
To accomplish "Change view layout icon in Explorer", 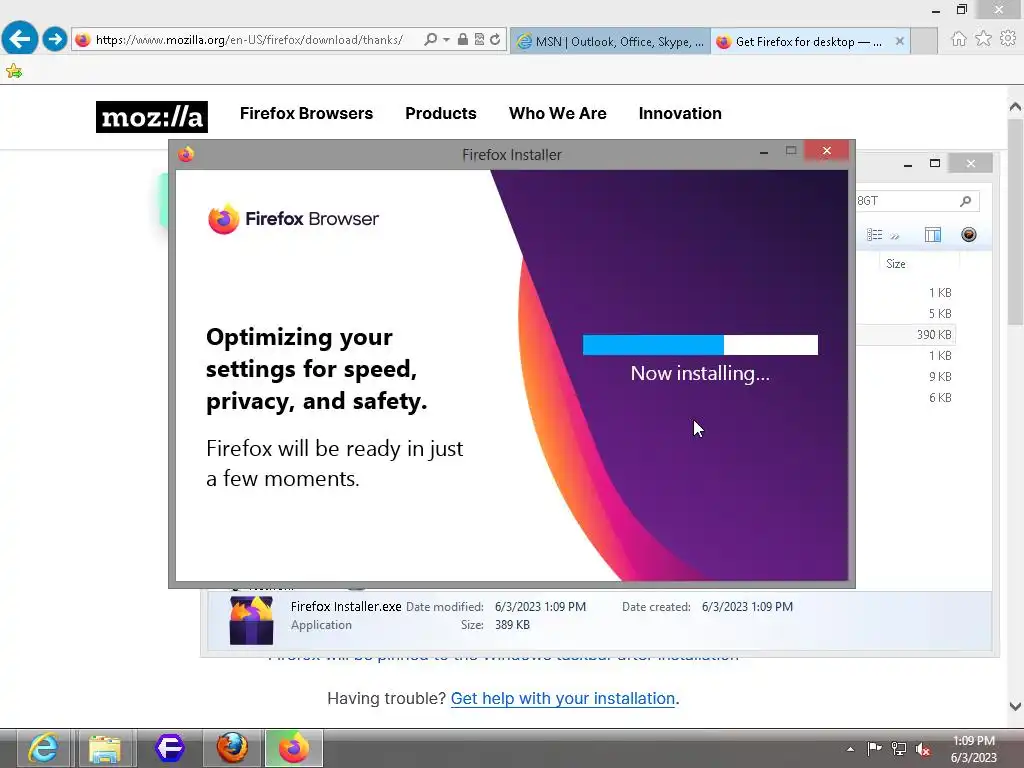I will (x=874, y=235).
